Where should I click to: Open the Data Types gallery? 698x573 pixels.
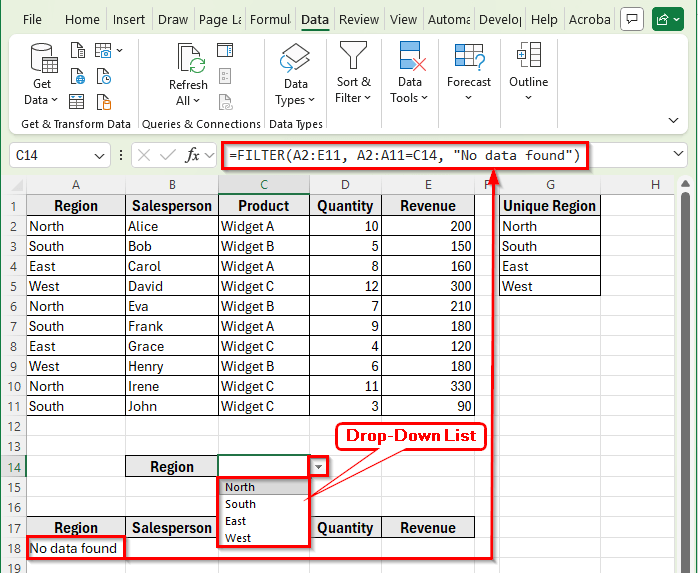pos(295,75)
